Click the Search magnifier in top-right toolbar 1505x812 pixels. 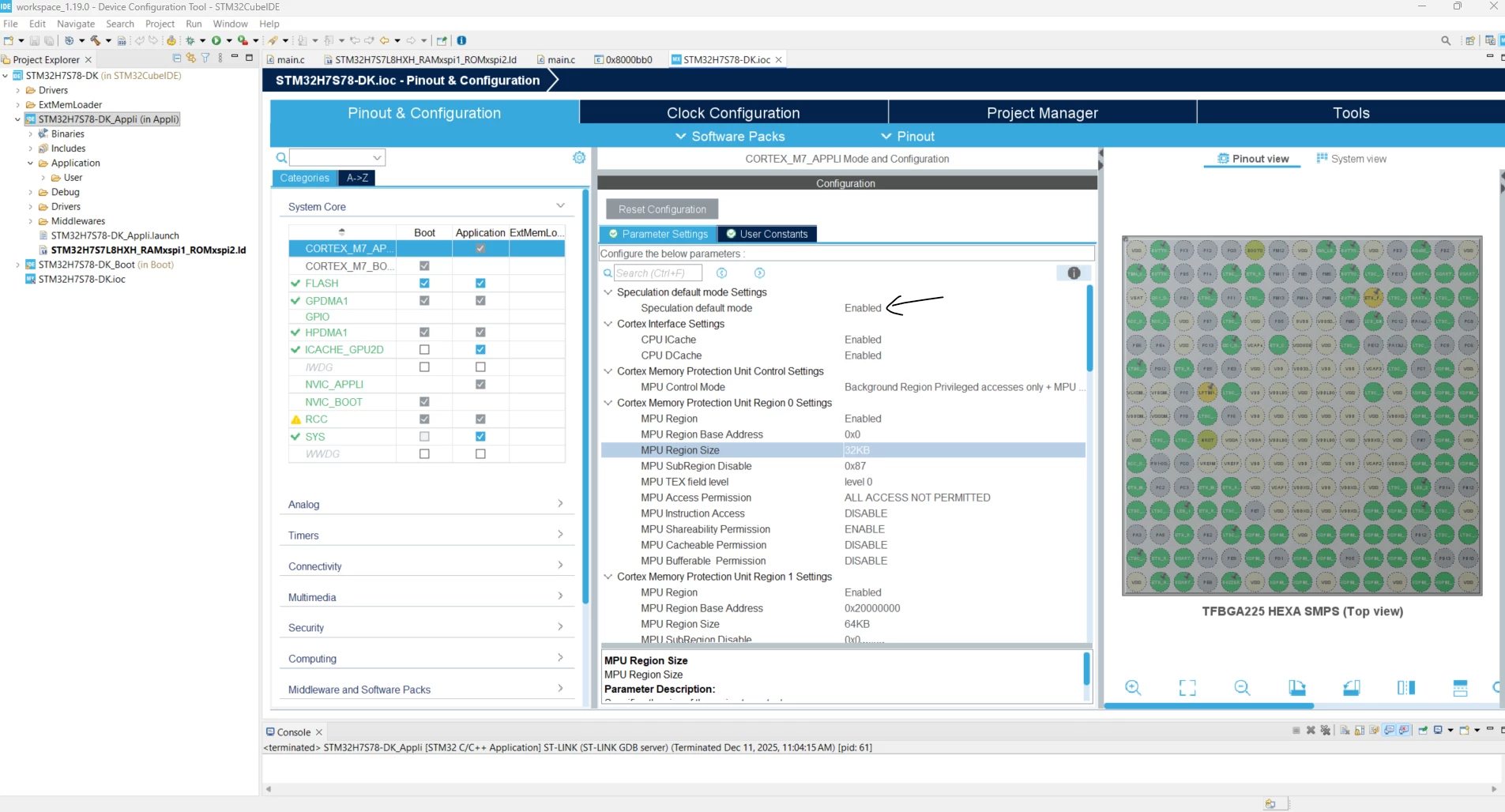tap(1446, 40)
